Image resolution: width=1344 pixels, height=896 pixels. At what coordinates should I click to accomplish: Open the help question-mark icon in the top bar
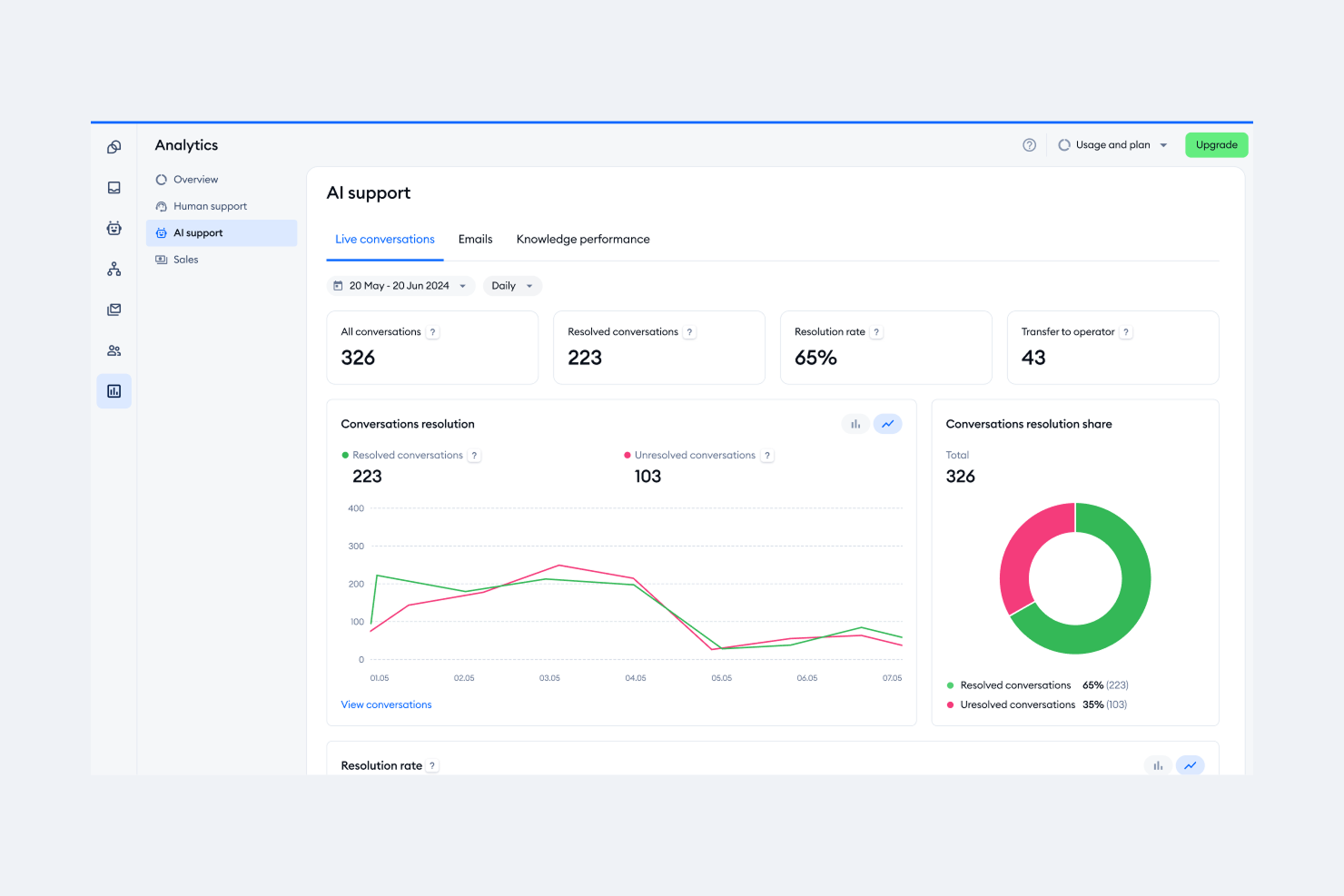click(1029, 144)
